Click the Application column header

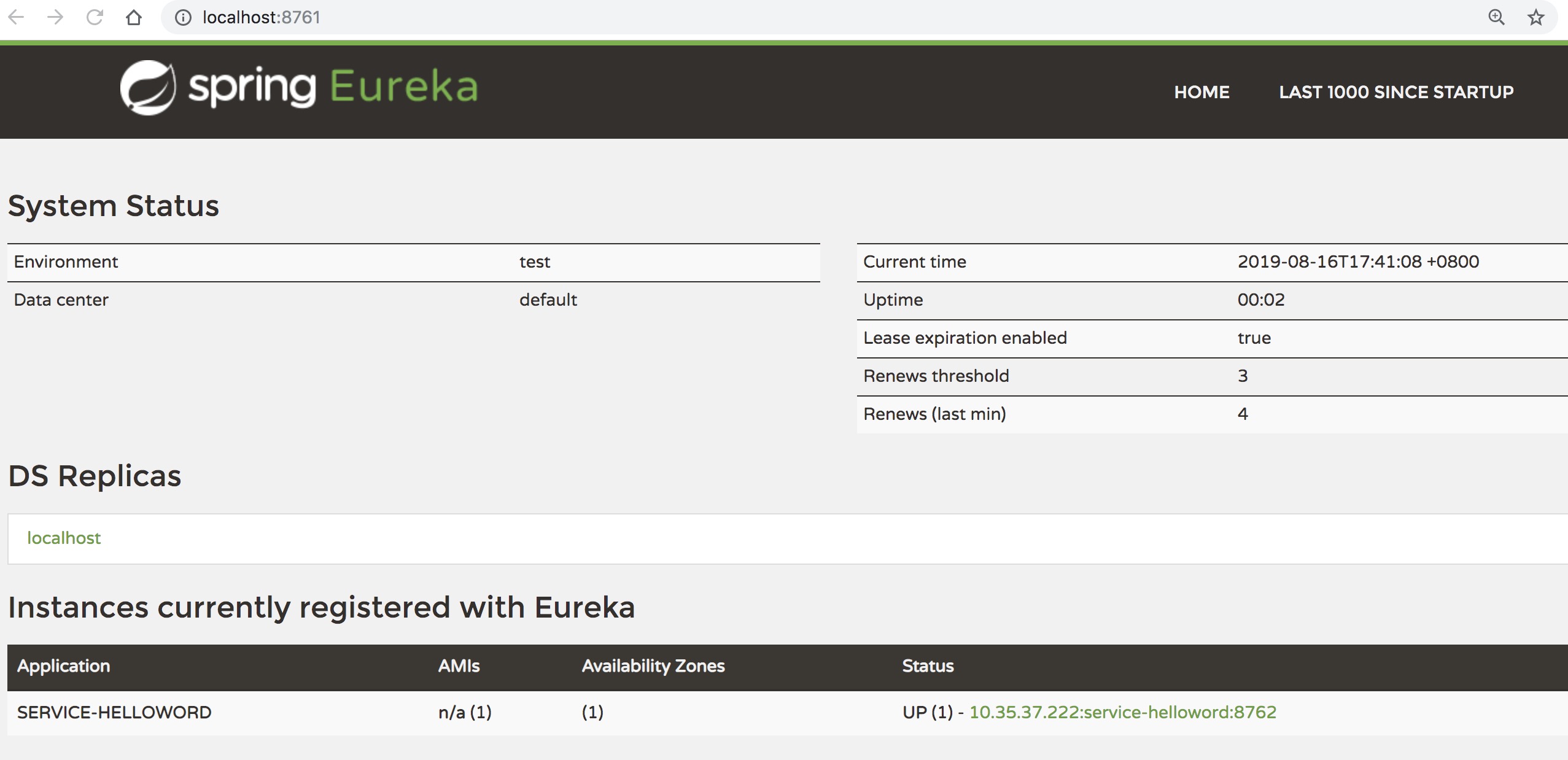64,666
